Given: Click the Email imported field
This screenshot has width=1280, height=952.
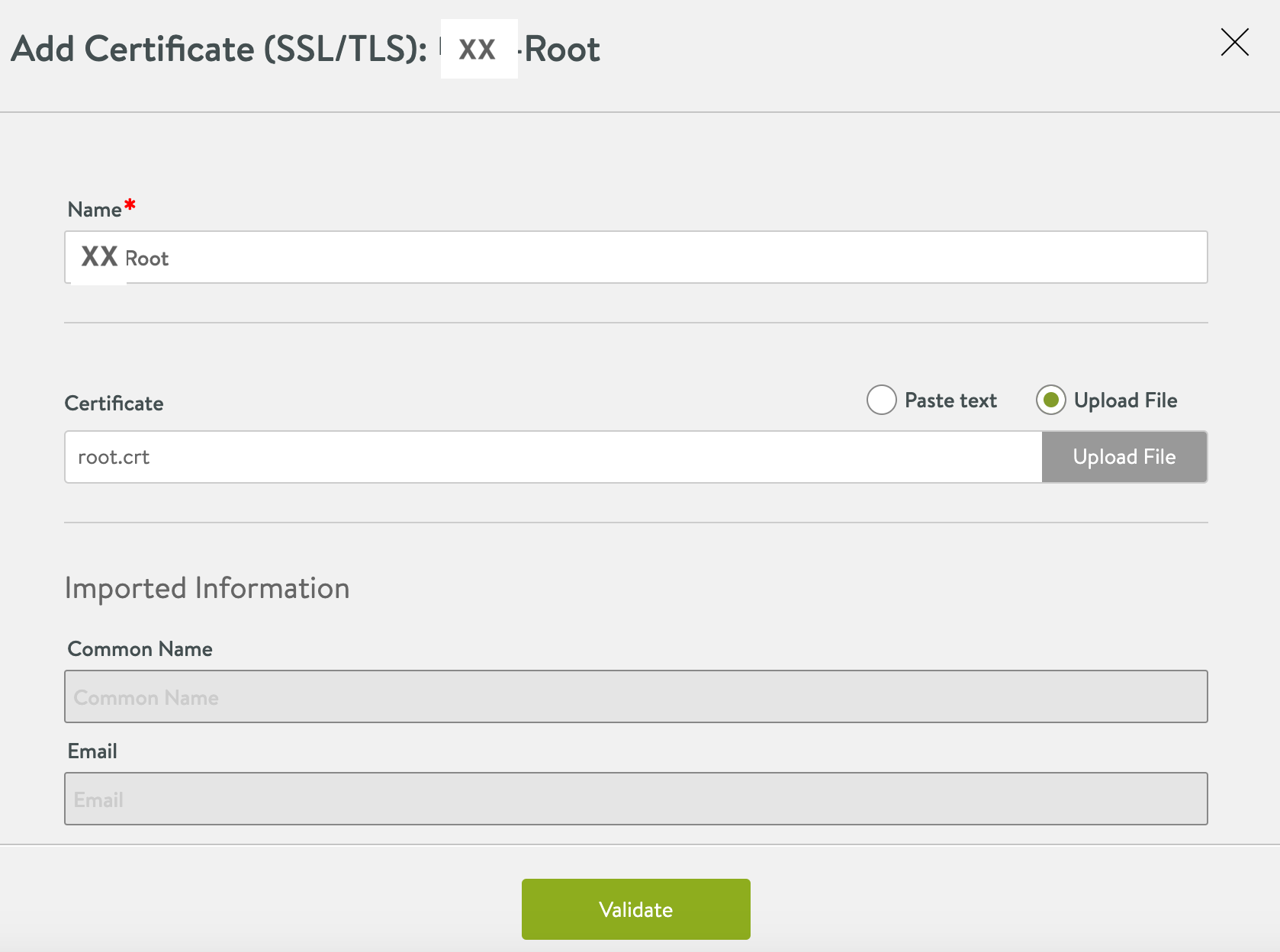Looking at the screenshot, I should click(x=635, y=799).
